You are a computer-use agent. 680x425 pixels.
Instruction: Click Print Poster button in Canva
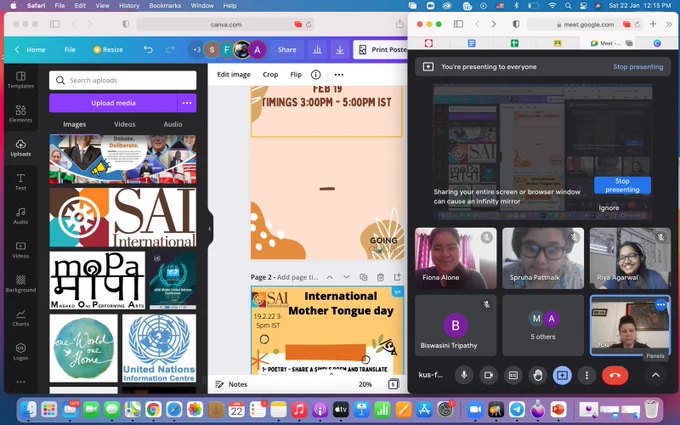(x=381, y=50)
